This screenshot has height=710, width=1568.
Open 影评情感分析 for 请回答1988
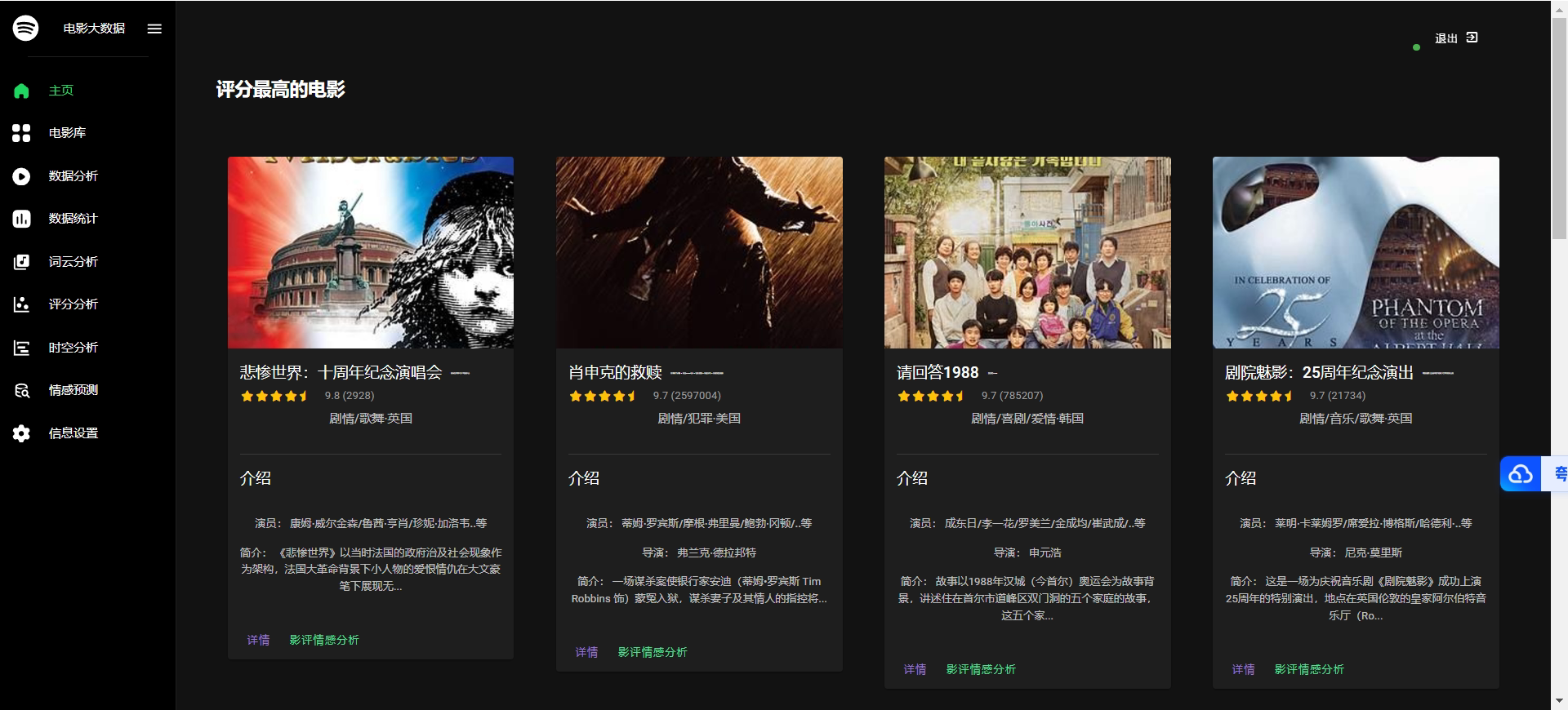coord(981,669)
